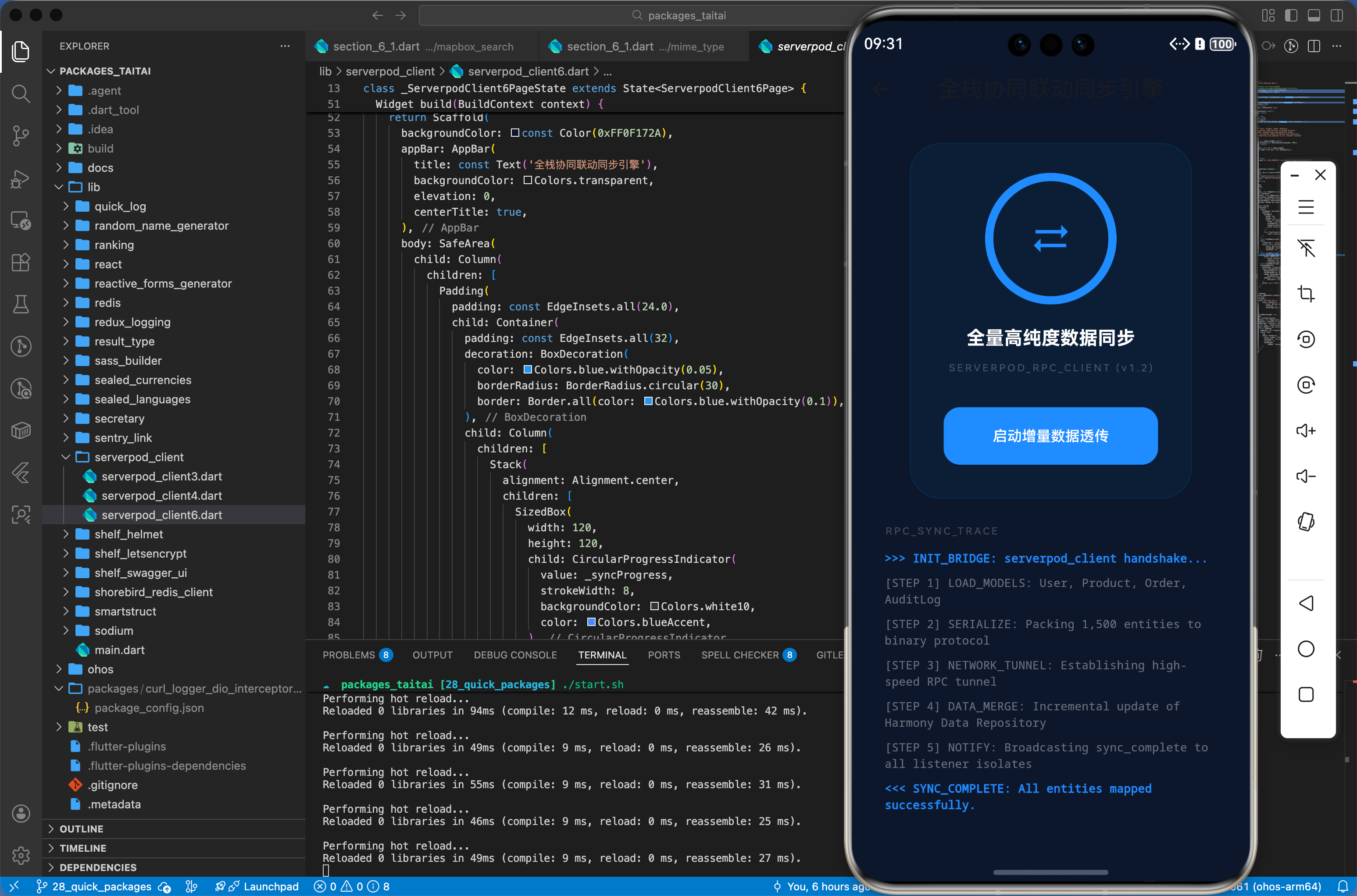Expand the OUTLINE section
The height and width of the screenshot is (896, 1357).
tap(81, 828)
